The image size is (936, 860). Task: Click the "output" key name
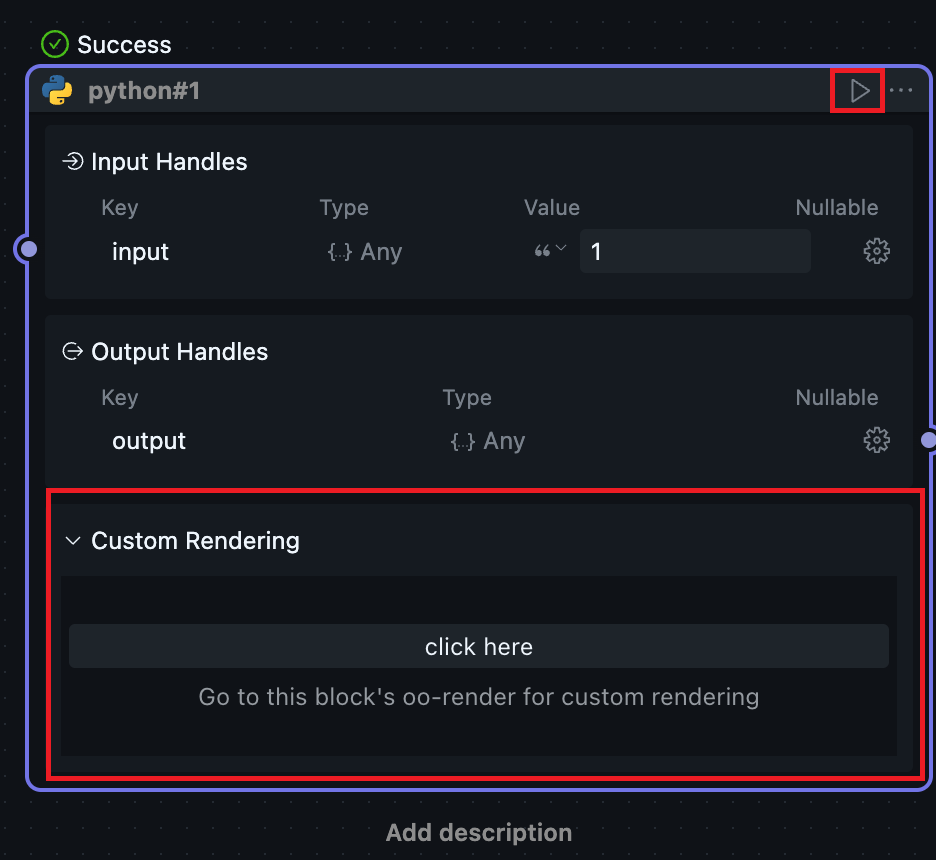click(x=149, y=441)
